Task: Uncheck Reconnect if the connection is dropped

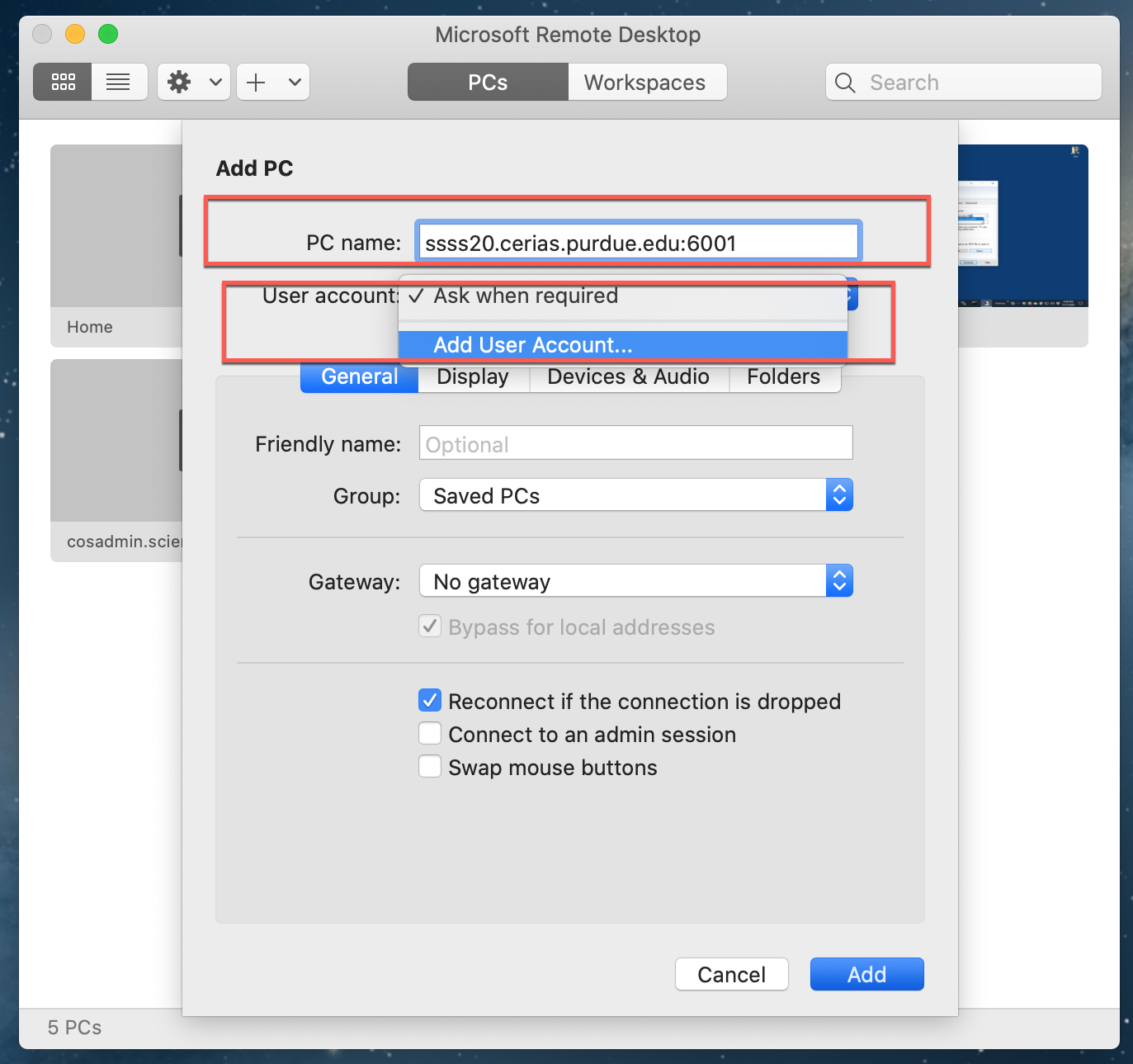Action: coord(430,701)
